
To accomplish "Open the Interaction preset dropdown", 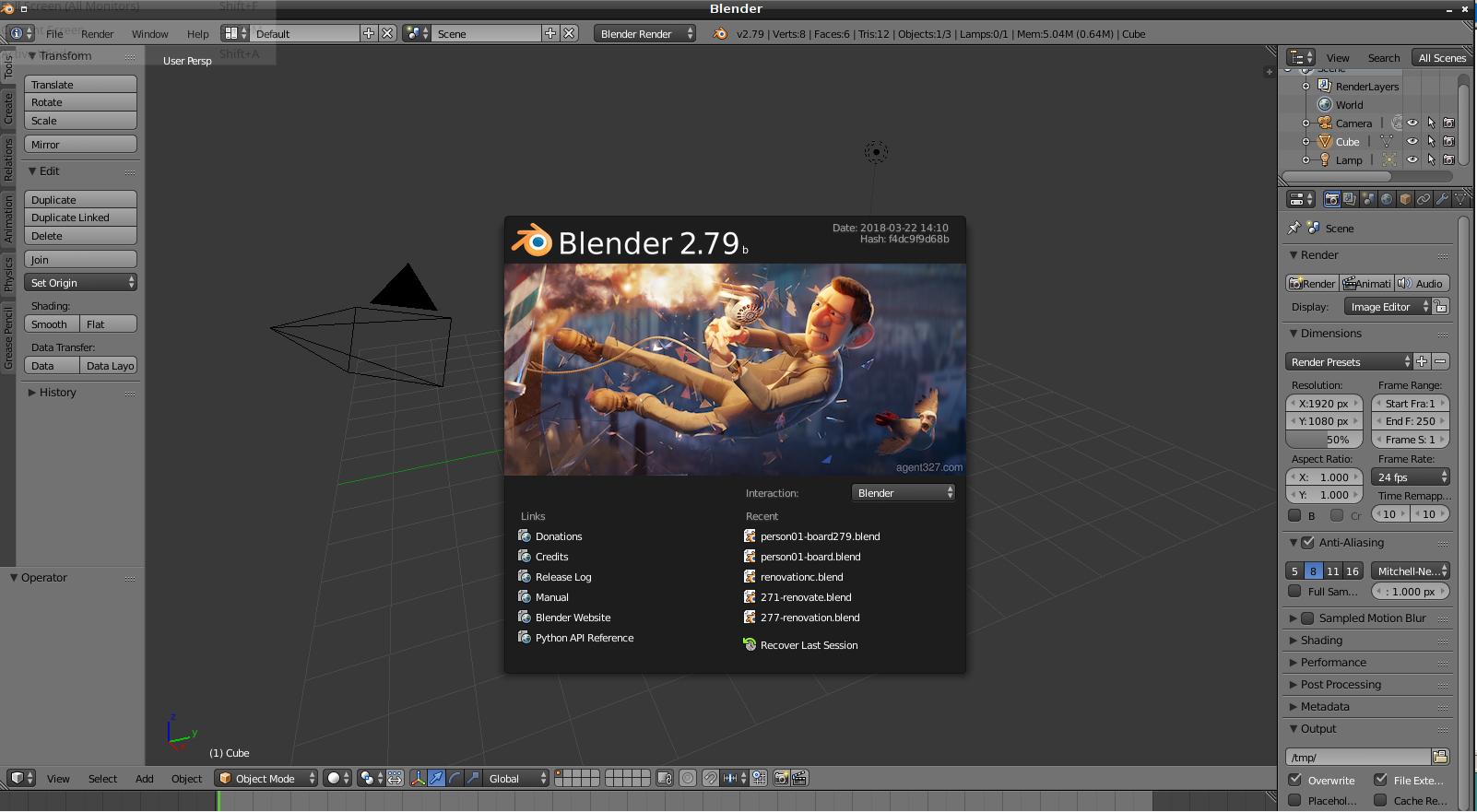I will coord(904,493).
